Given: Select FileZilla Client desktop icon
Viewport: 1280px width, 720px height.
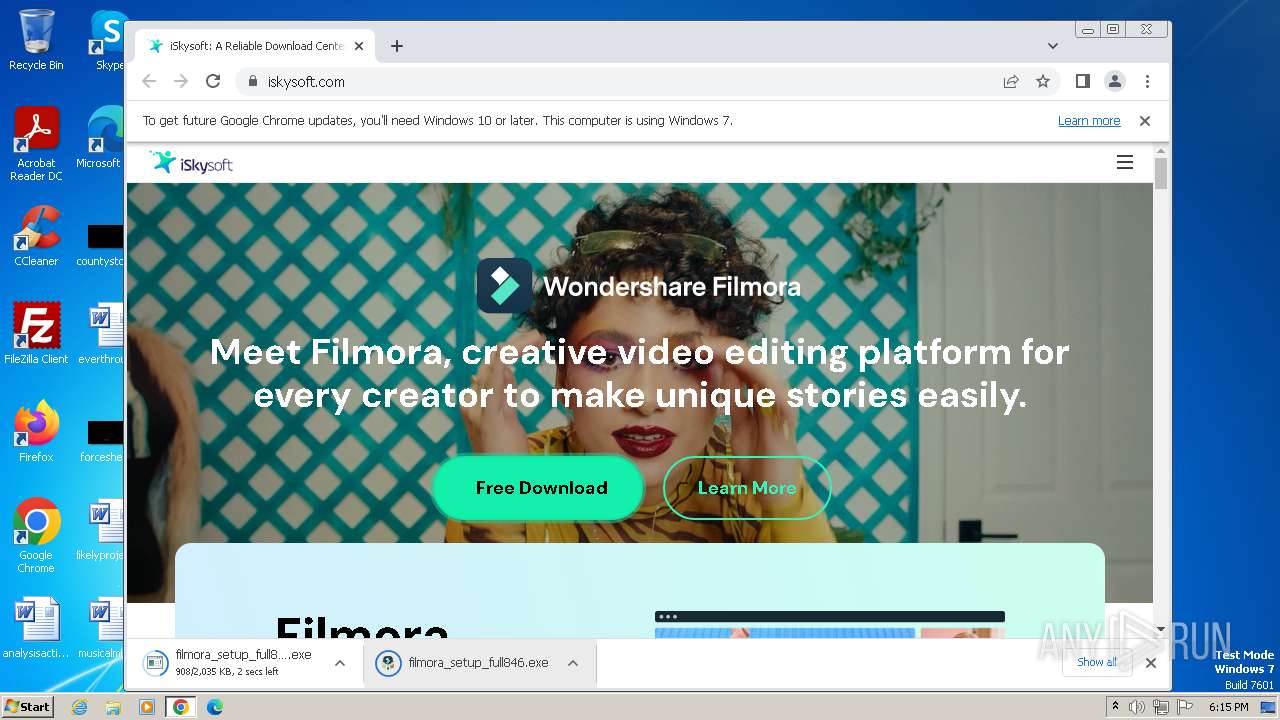Looking at the screenshot, I should (x=36, y=334).
